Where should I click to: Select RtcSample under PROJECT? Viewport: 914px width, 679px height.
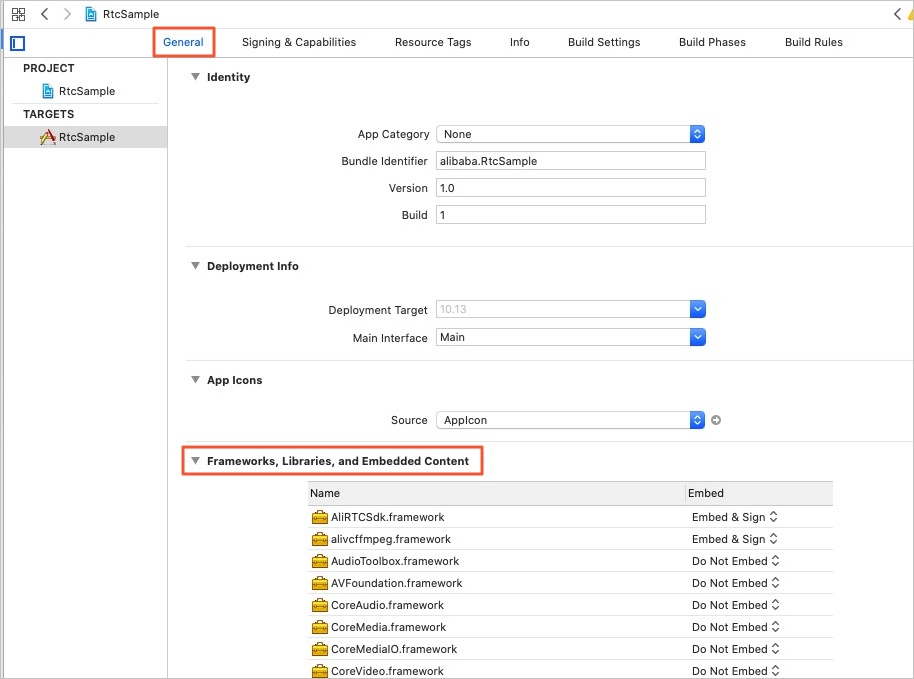point(87,91)
